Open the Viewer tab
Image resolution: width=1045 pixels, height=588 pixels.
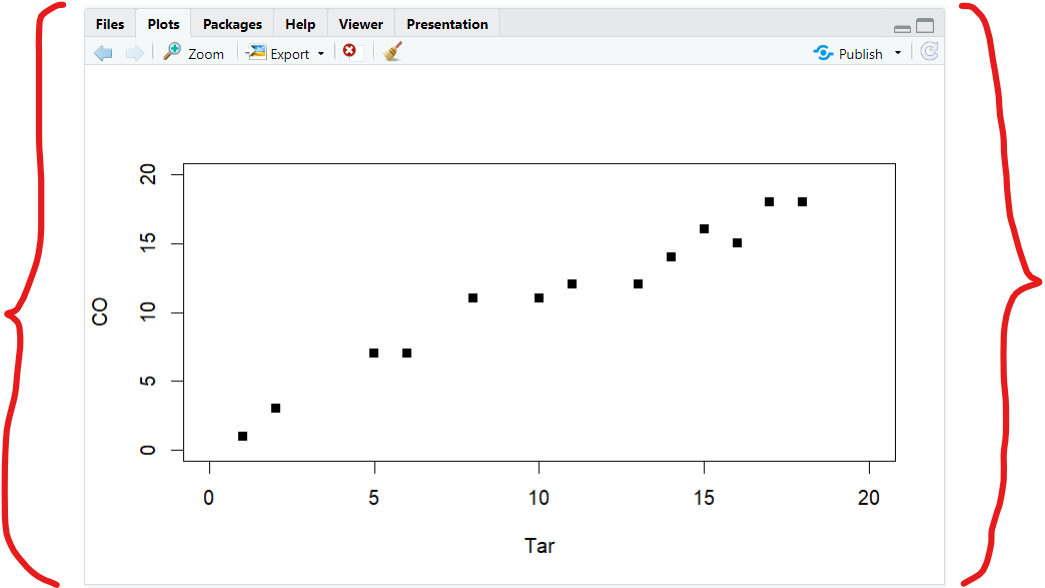click(361, 24)
